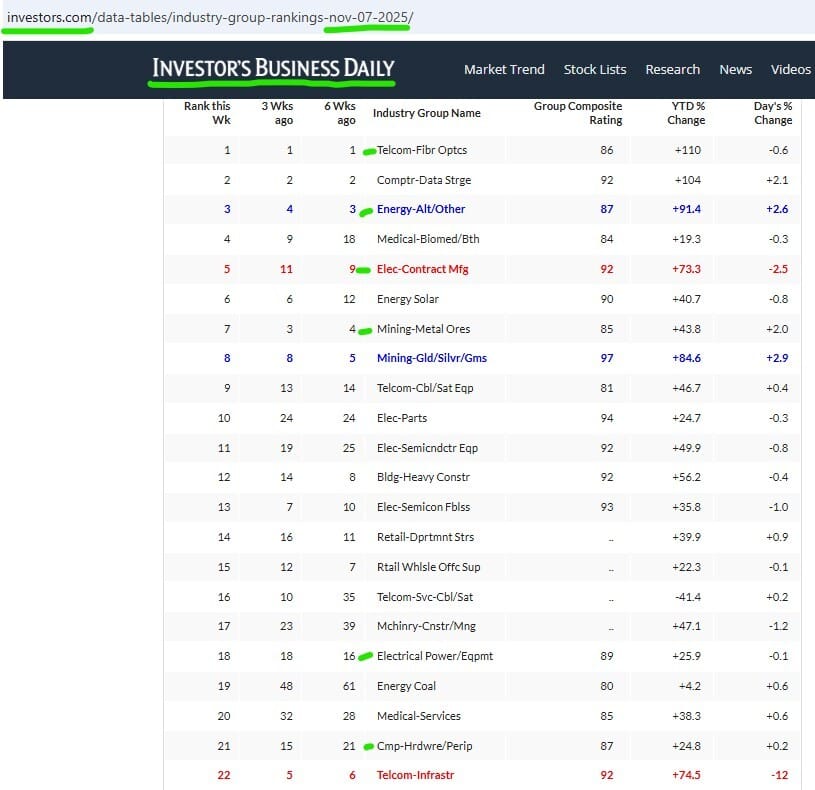Open the Research menu
Image resolution: width=815 pixels, height=790 pixels.
tap(673, 69)
